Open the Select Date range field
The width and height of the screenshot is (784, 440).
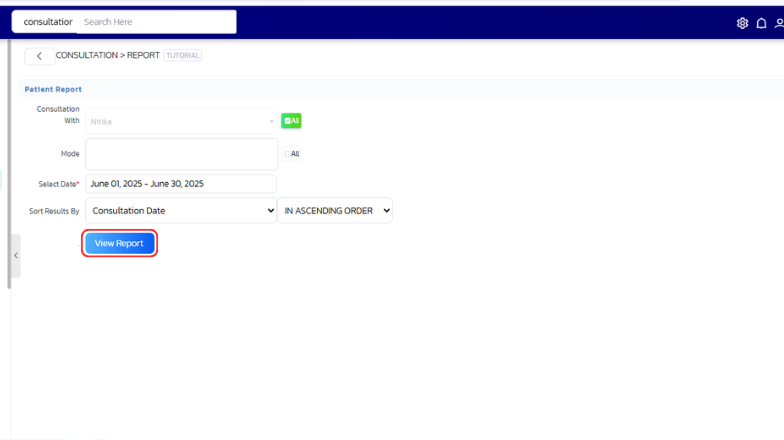click(181, 184)
